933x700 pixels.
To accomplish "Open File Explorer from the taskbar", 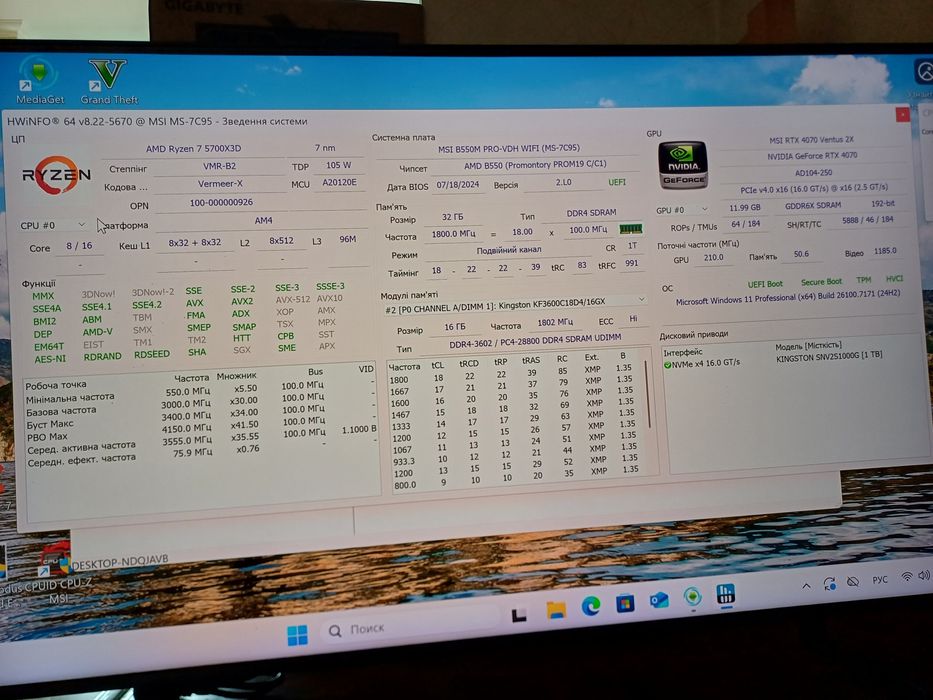I will tap(556, 610).
